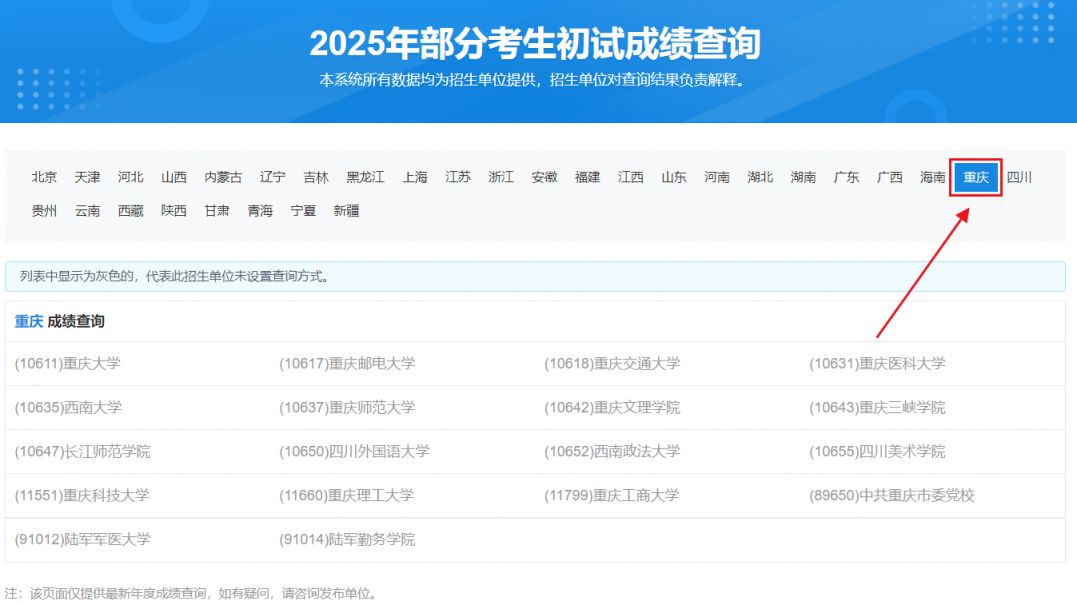The image size is (1077, 605).
Task: Select the 宁夏 province tab
Action: 304,211
